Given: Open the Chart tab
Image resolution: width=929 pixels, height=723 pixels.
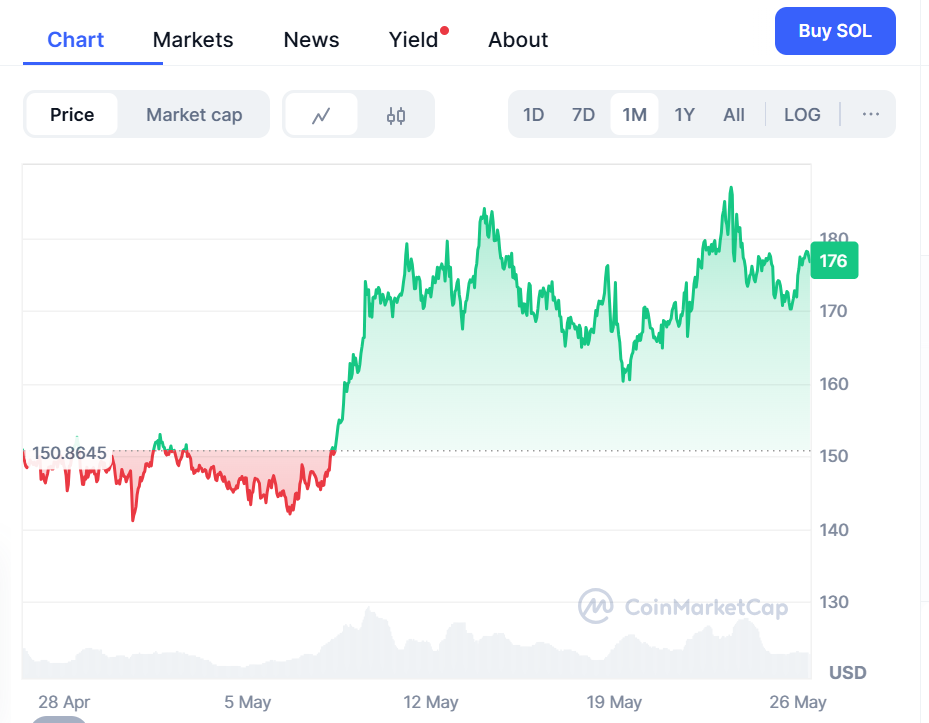Looking at the screenshot, I should click(75, 40).
